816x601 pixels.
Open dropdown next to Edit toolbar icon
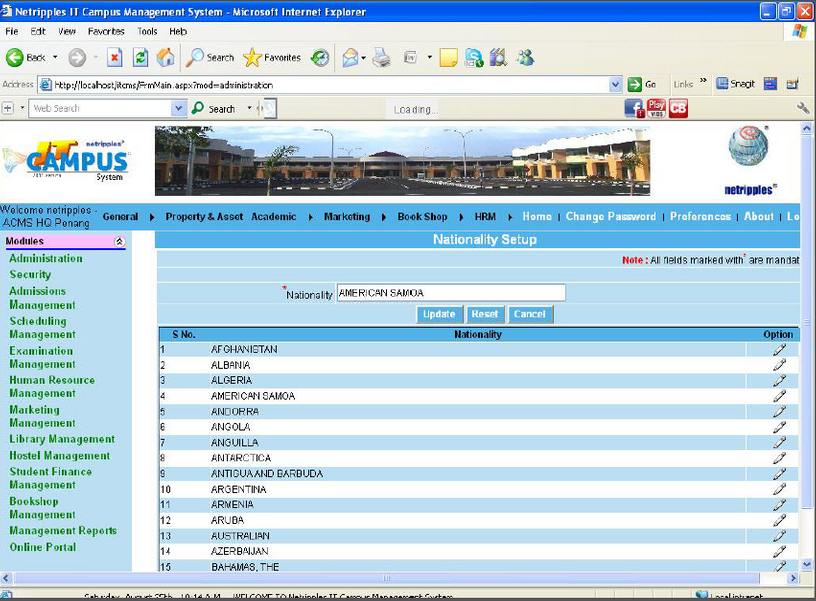click(x=429, y=57)
